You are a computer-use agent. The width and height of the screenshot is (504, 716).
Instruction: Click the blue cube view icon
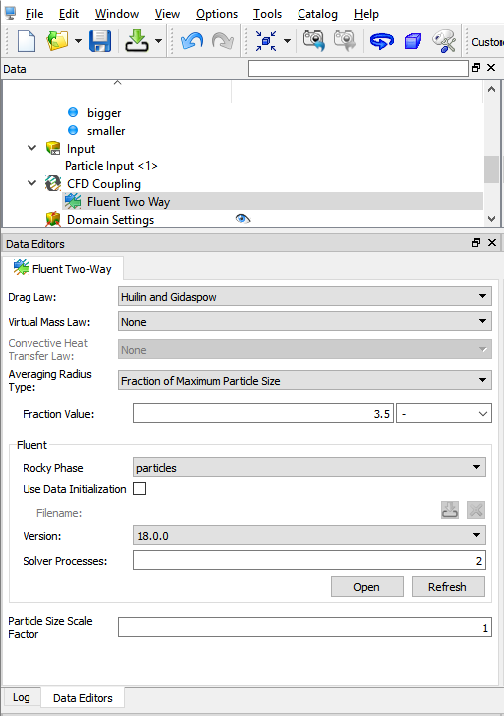coord(413,41)
